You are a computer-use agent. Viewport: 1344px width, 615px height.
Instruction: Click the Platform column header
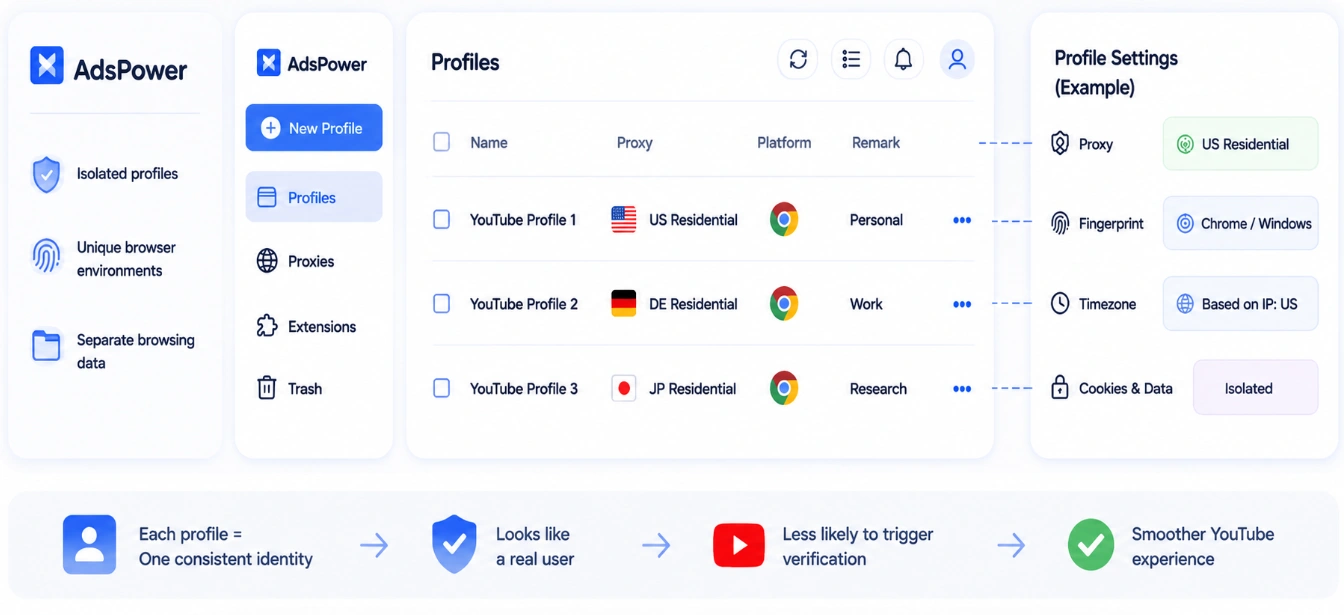[x=784, y=142]
